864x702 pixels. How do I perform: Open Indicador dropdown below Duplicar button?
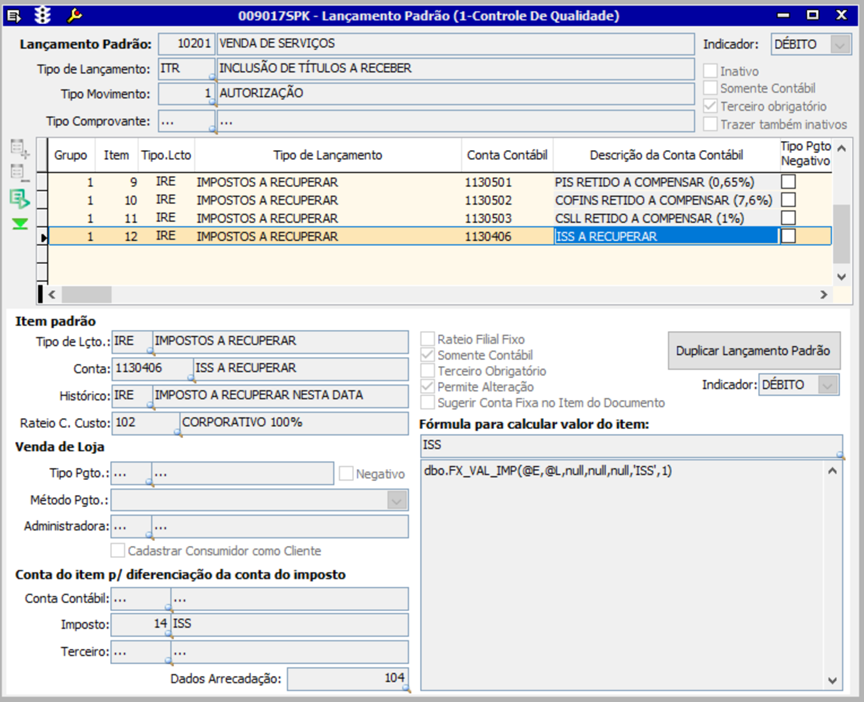pyautogui.click(x=828, y=385)
